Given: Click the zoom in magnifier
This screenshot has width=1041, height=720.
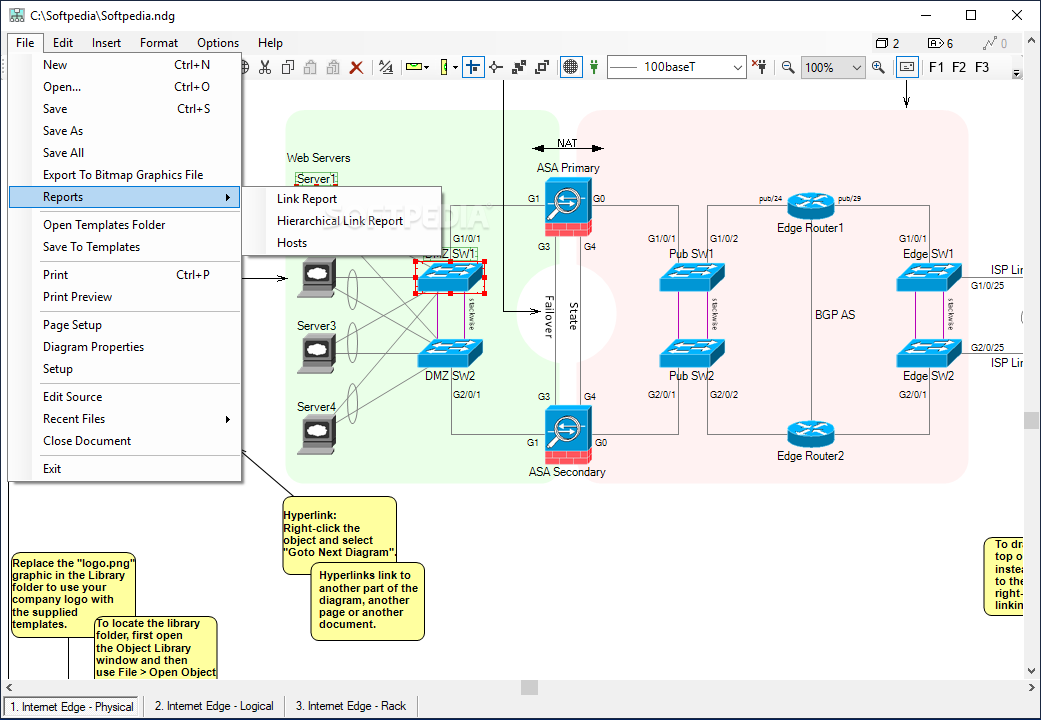Looking at the screenshot, I should [878, 67].
